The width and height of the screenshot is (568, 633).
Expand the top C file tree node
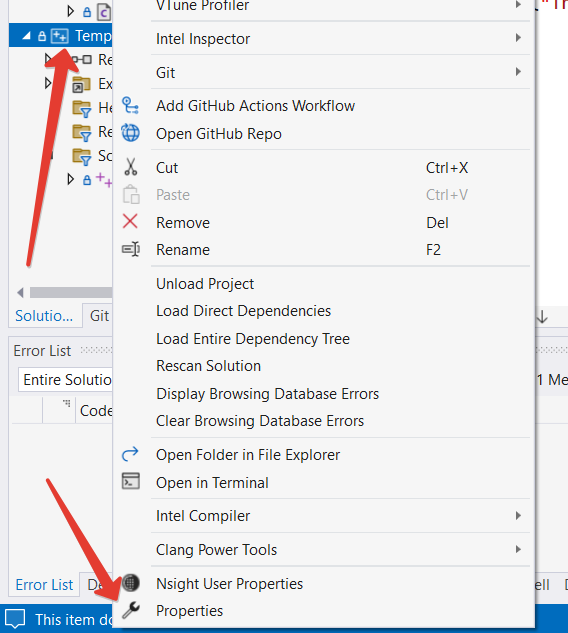coord(71,11)
